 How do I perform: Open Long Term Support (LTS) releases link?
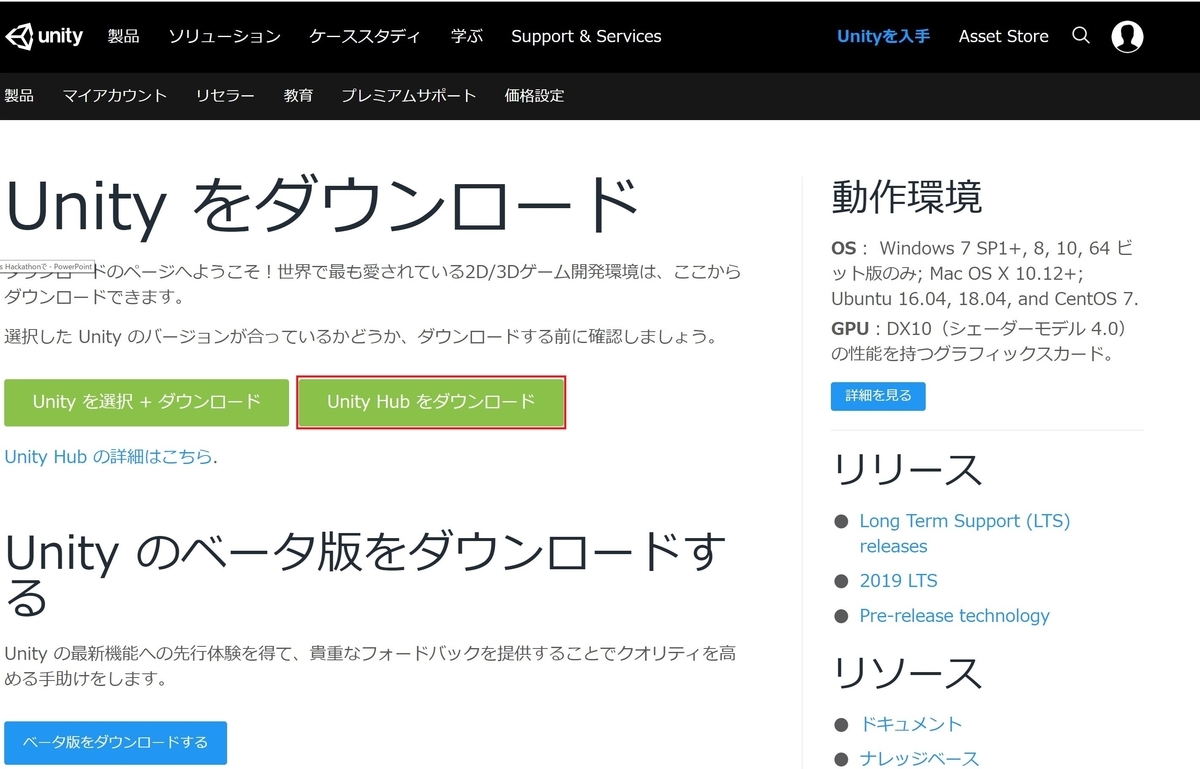[964, 534]
